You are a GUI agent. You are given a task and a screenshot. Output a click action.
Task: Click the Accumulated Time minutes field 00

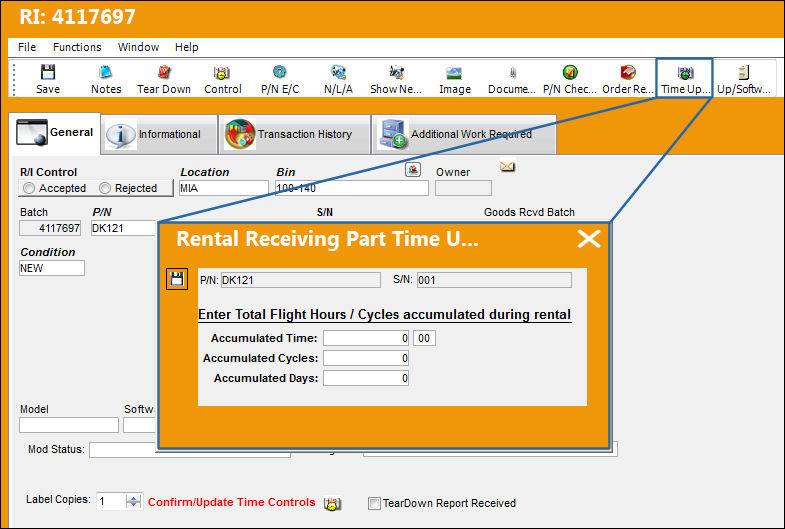coord(424,338)
